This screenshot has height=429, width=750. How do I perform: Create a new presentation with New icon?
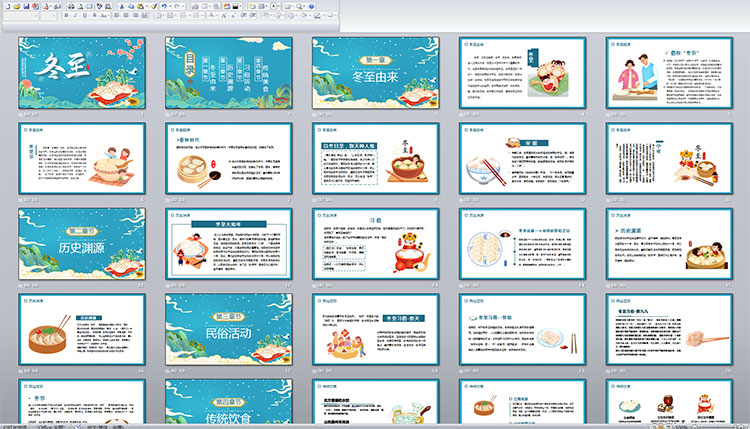pyautogui.click(x=8, y=6)
